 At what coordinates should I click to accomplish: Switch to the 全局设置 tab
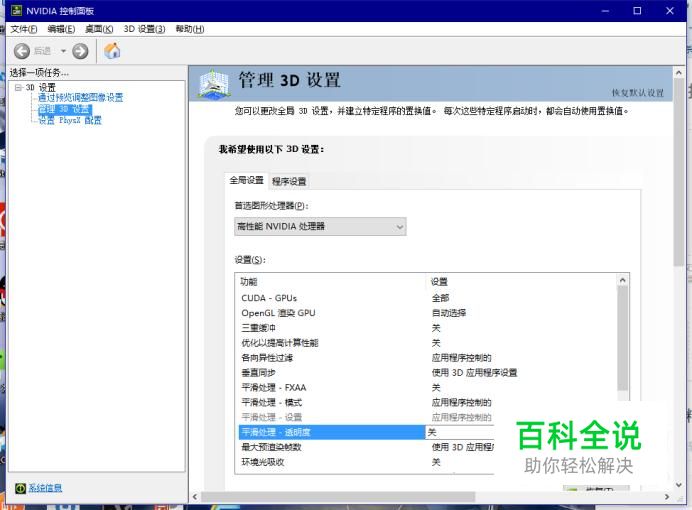point(246,180)
